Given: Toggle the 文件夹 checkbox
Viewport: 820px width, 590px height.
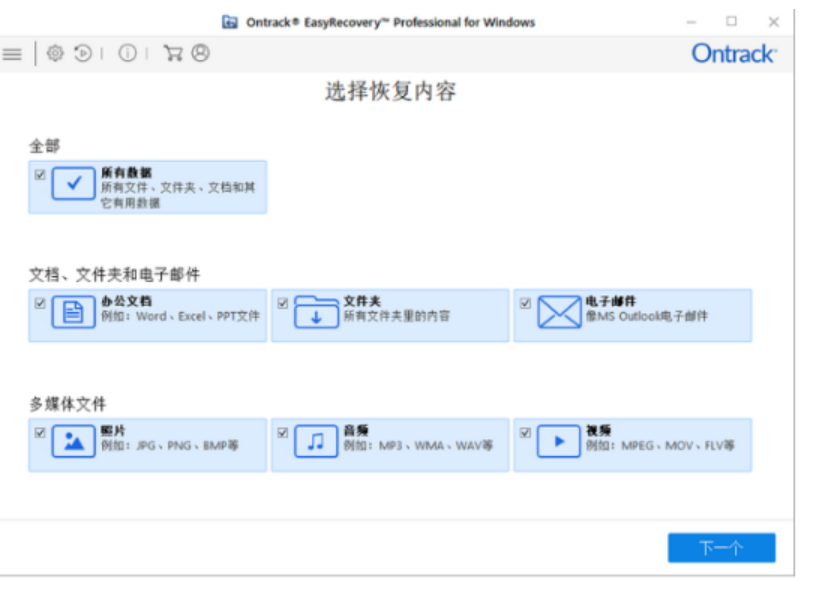Looking at the screenshot, I should point(283,303).
